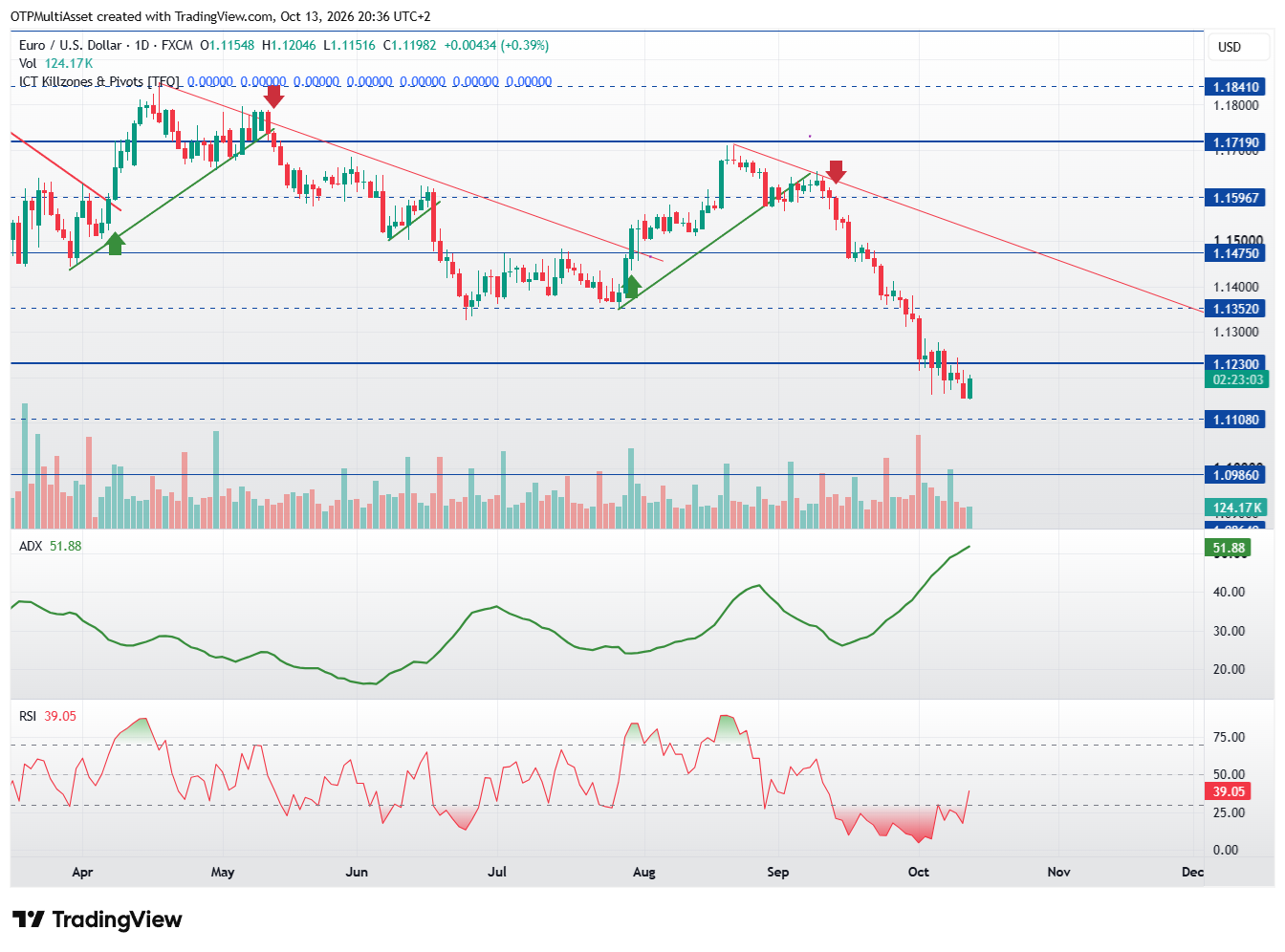Select the ICT Killzones & Pivots [TFO] indicator legend

click(99, 81)
